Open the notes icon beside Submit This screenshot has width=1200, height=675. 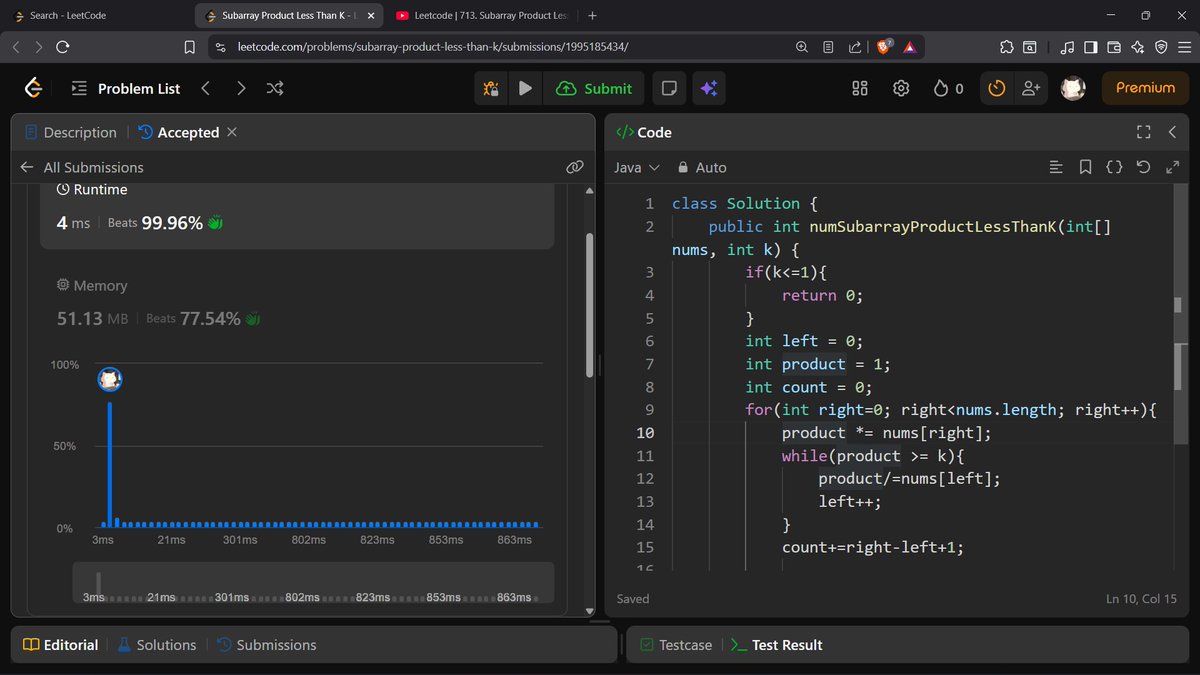click(669, 88)
